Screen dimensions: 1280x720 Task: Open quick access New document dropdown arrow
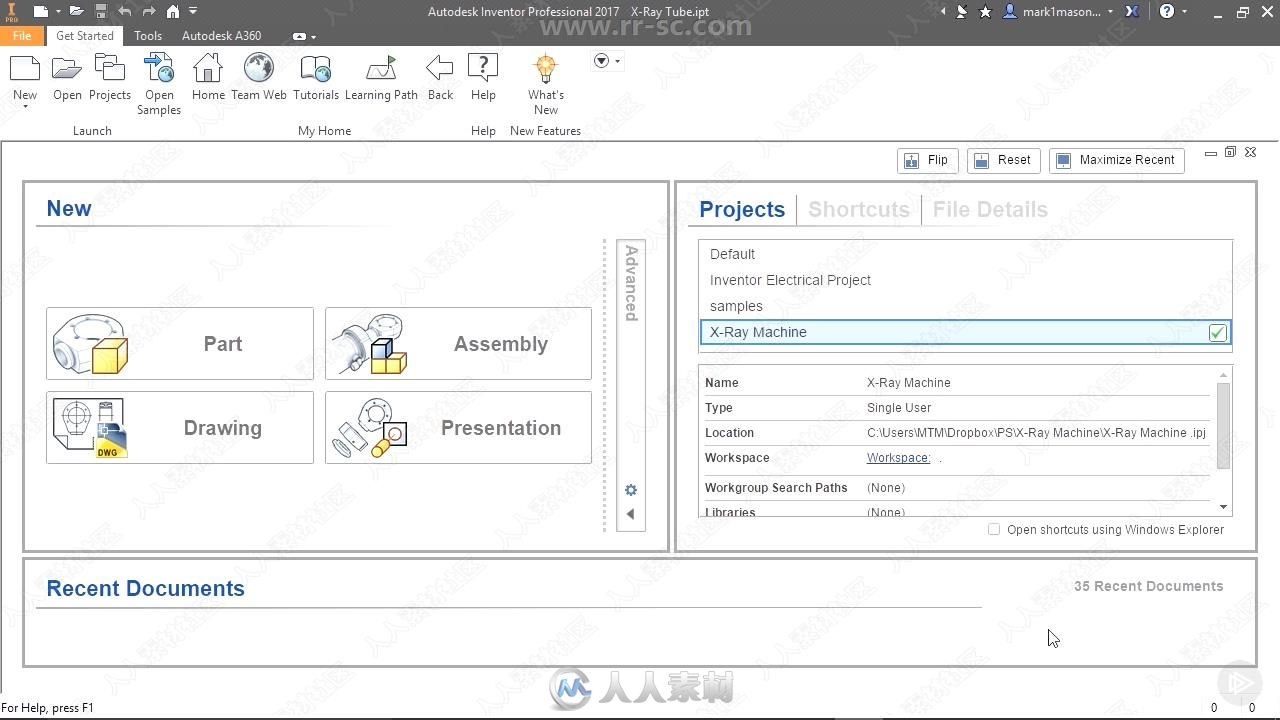[x=58, y=12]
